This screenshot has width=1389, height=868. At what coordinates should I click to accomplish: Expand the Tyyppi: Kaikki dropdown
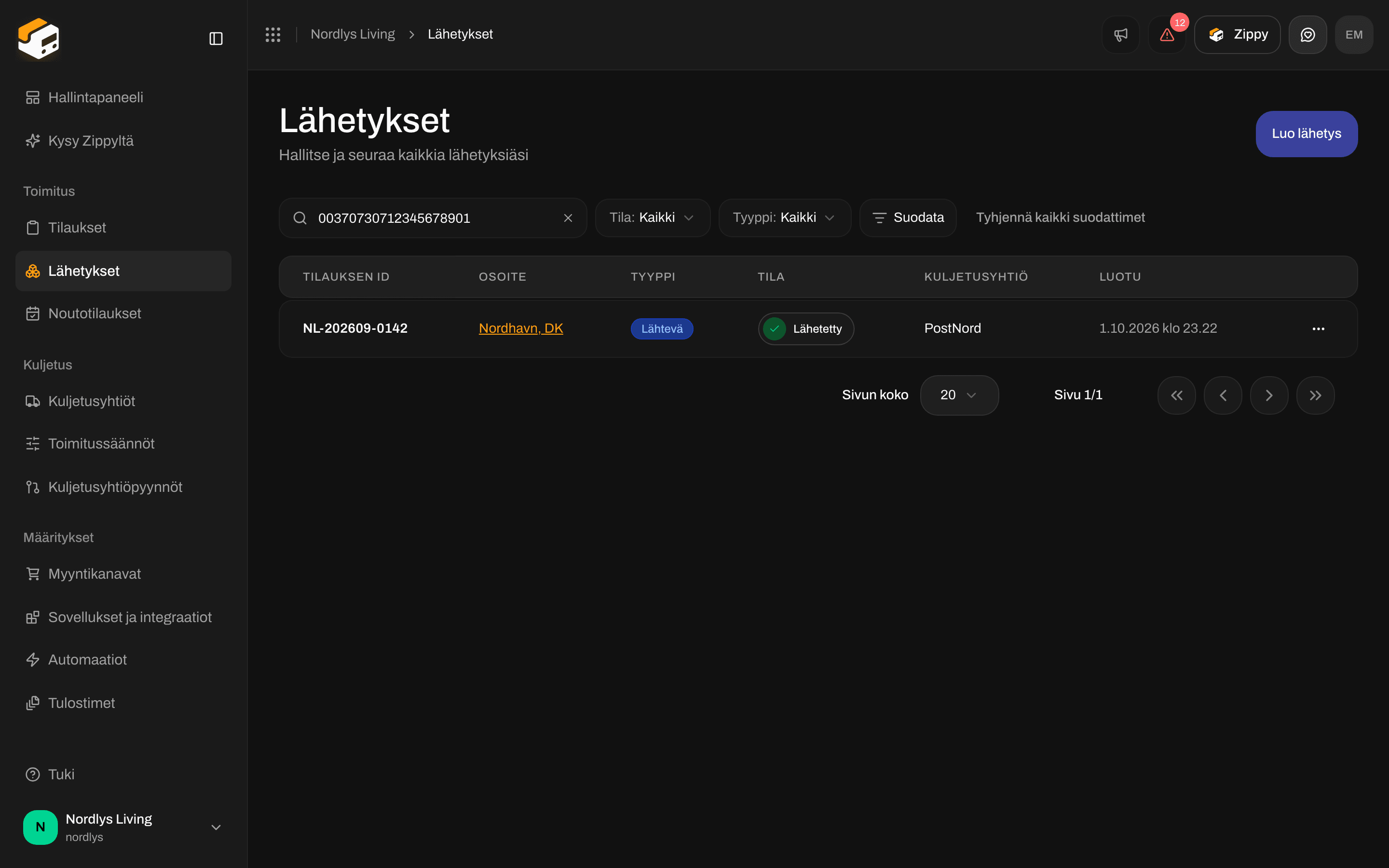click(785, 217)
